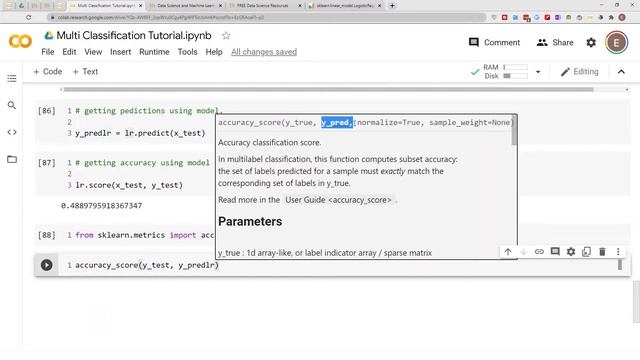The height and width of the screenshot is (360, 640).
Task: Mirror cell in tab icon
Action: [x=587, y=252]
